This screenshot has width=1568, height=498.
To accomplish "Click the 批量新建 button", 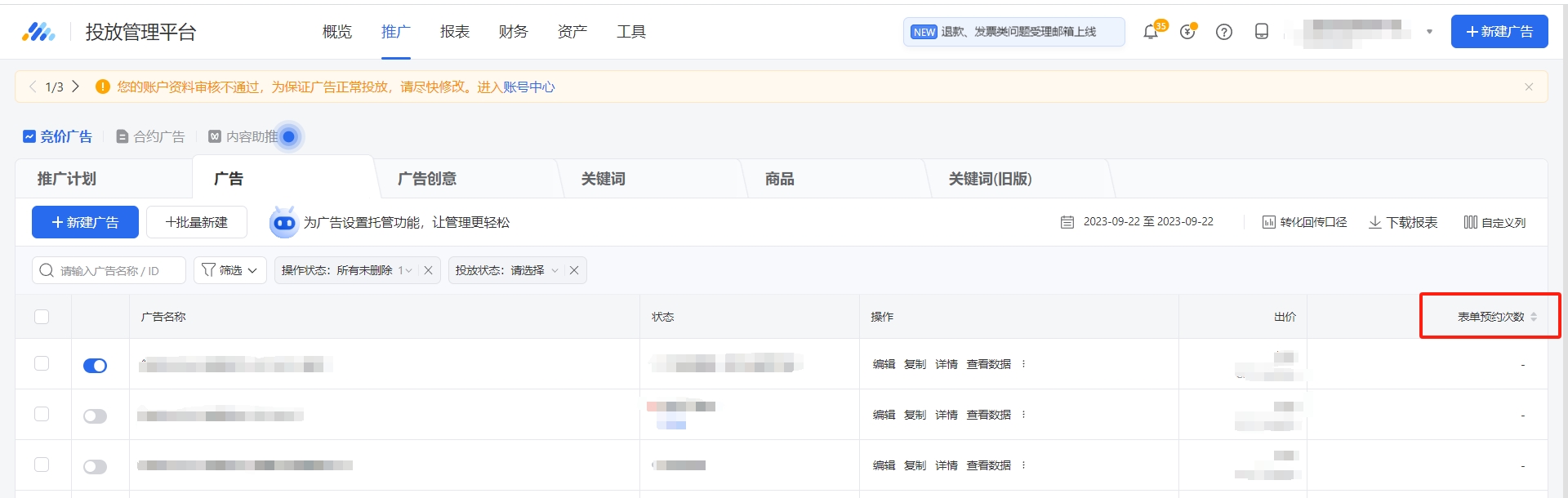I will coord(197,222).
